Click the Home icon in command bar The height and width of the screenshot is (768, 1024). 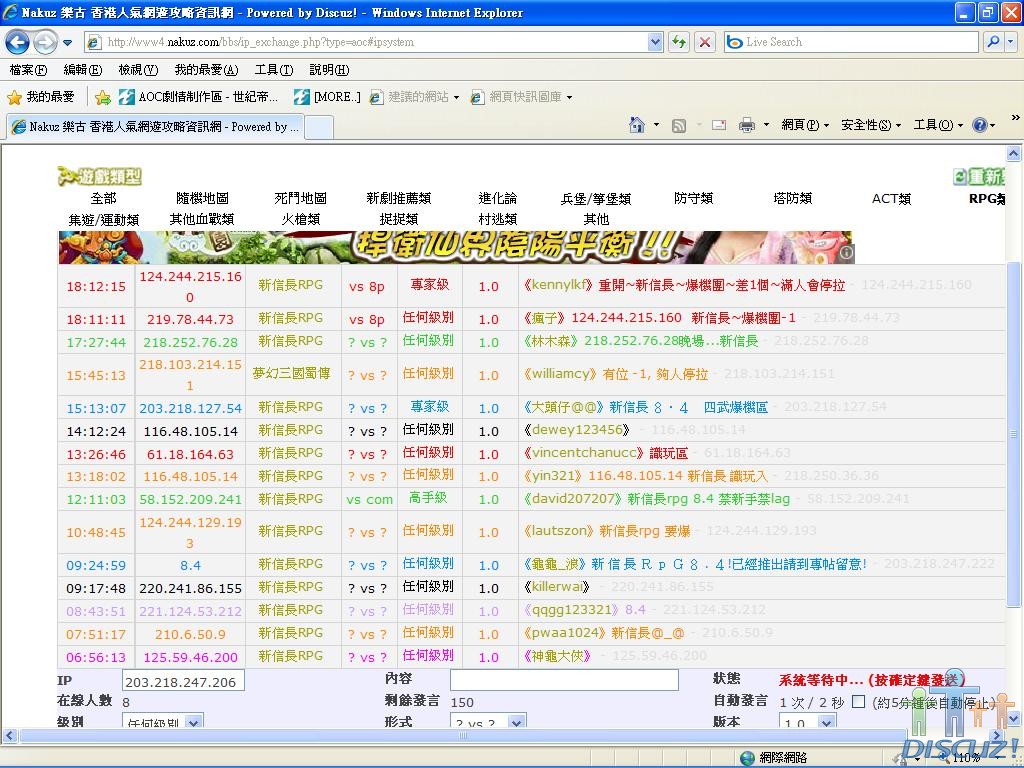click(636, 125)
